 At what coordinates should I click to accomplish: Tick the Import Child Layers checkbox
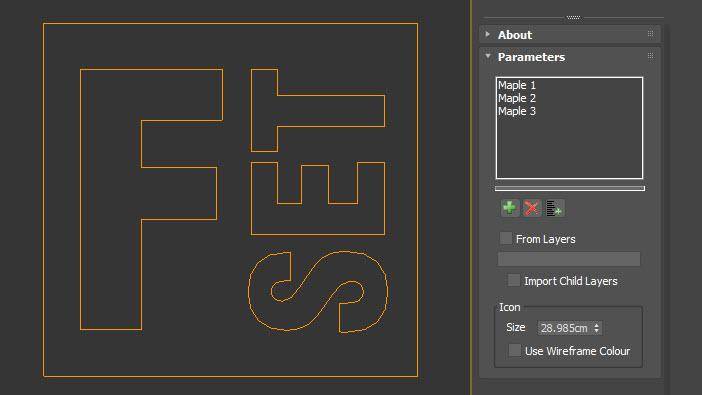[x=514, y=280]
